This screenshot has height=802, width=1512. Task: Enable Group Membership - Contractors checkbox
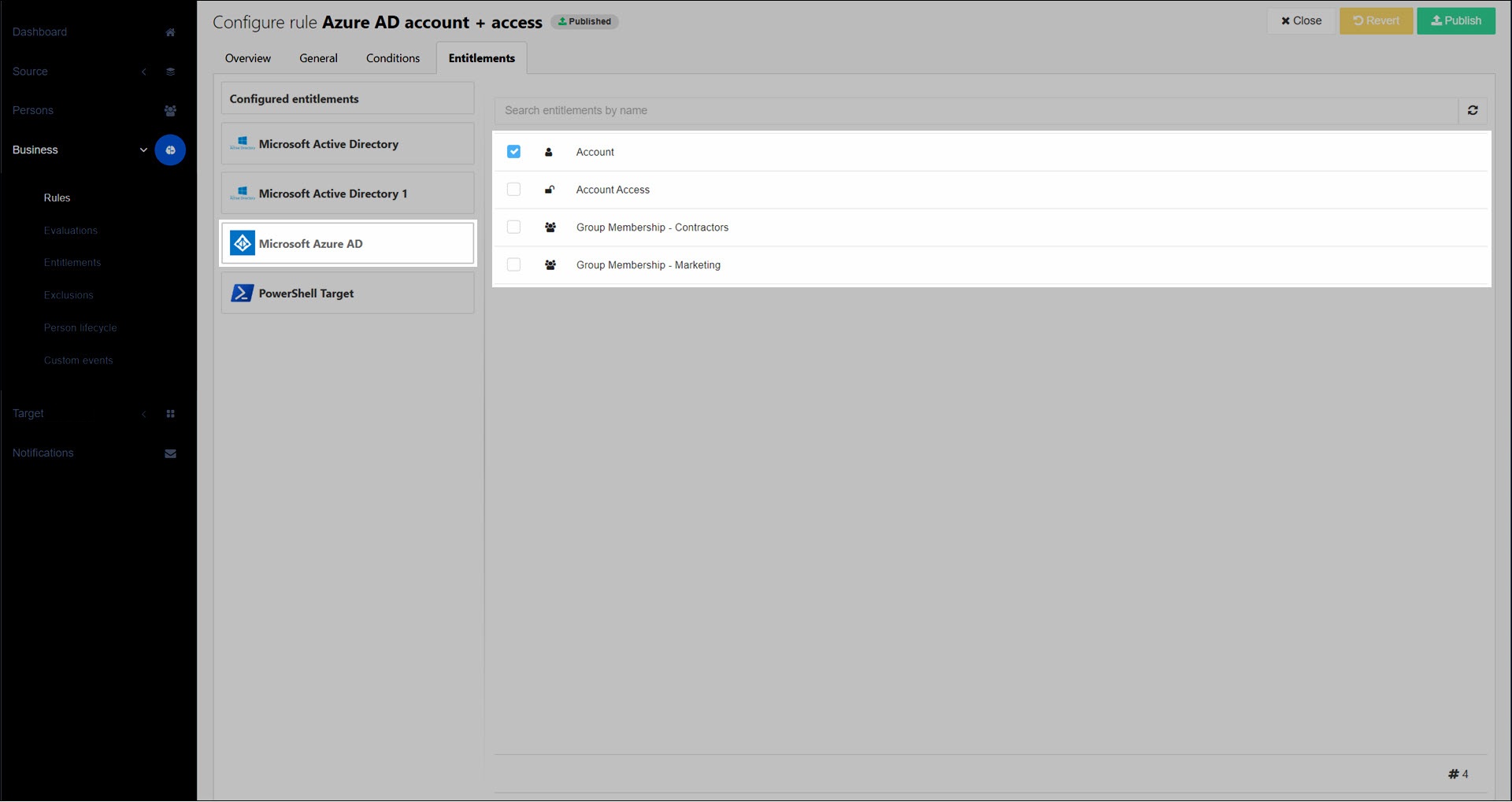[x=513, y=227]
